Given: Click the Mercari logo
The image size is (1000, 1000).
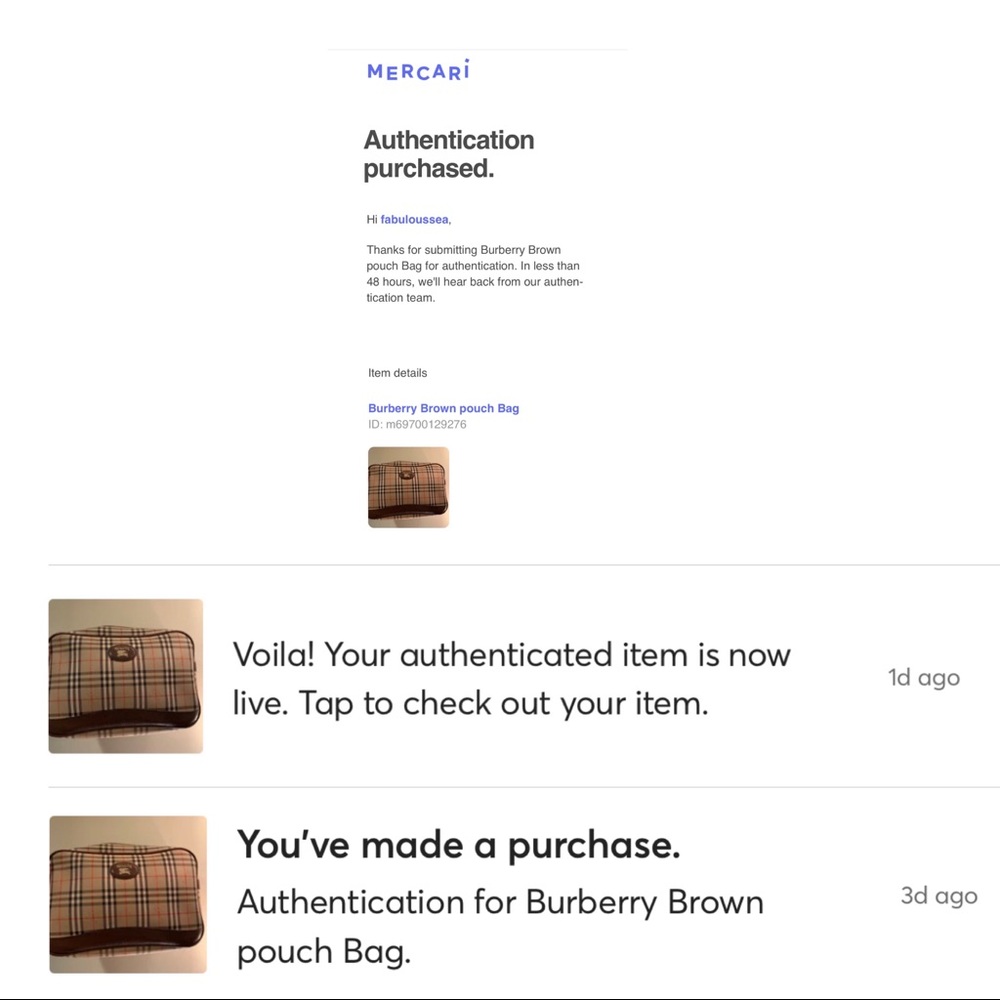Looking at the screenshot, I should point(417,71).
